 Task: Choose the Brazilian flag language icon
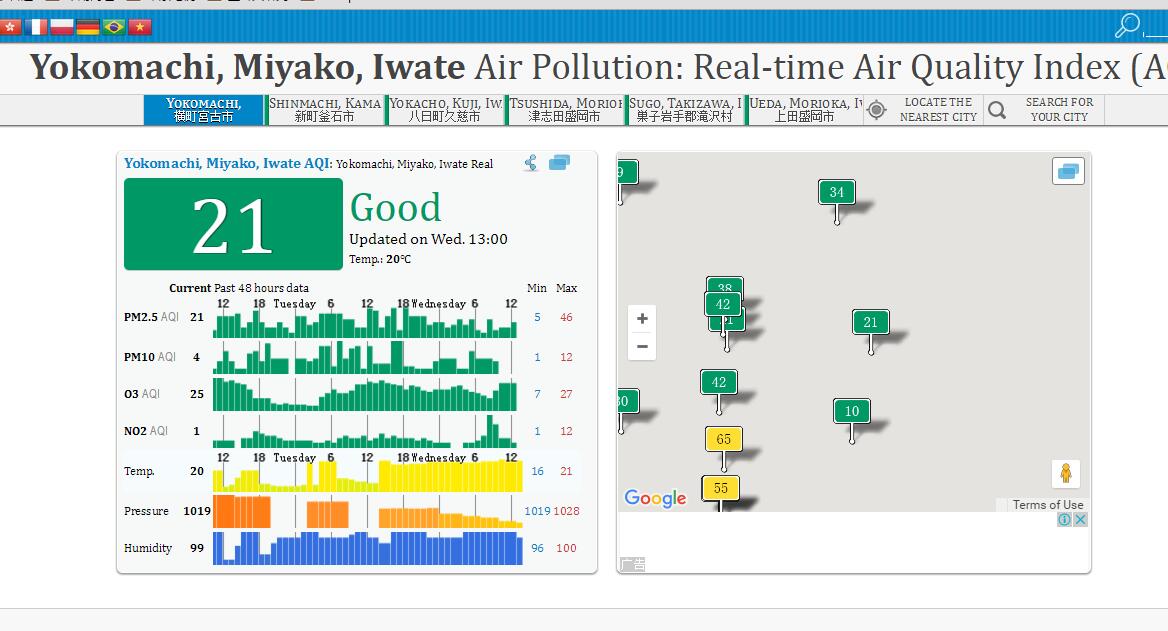(x=114, y=28)
